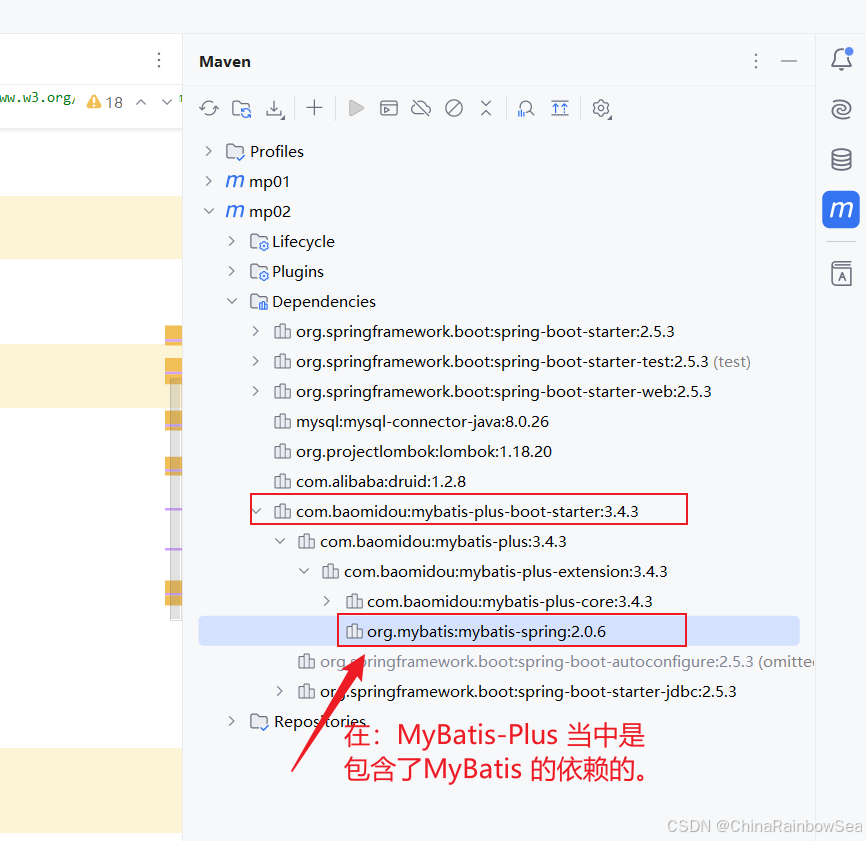This screenshot has height=841, width=866.
Task: Expand the mp01 module
Action: (x=208, y=181)
